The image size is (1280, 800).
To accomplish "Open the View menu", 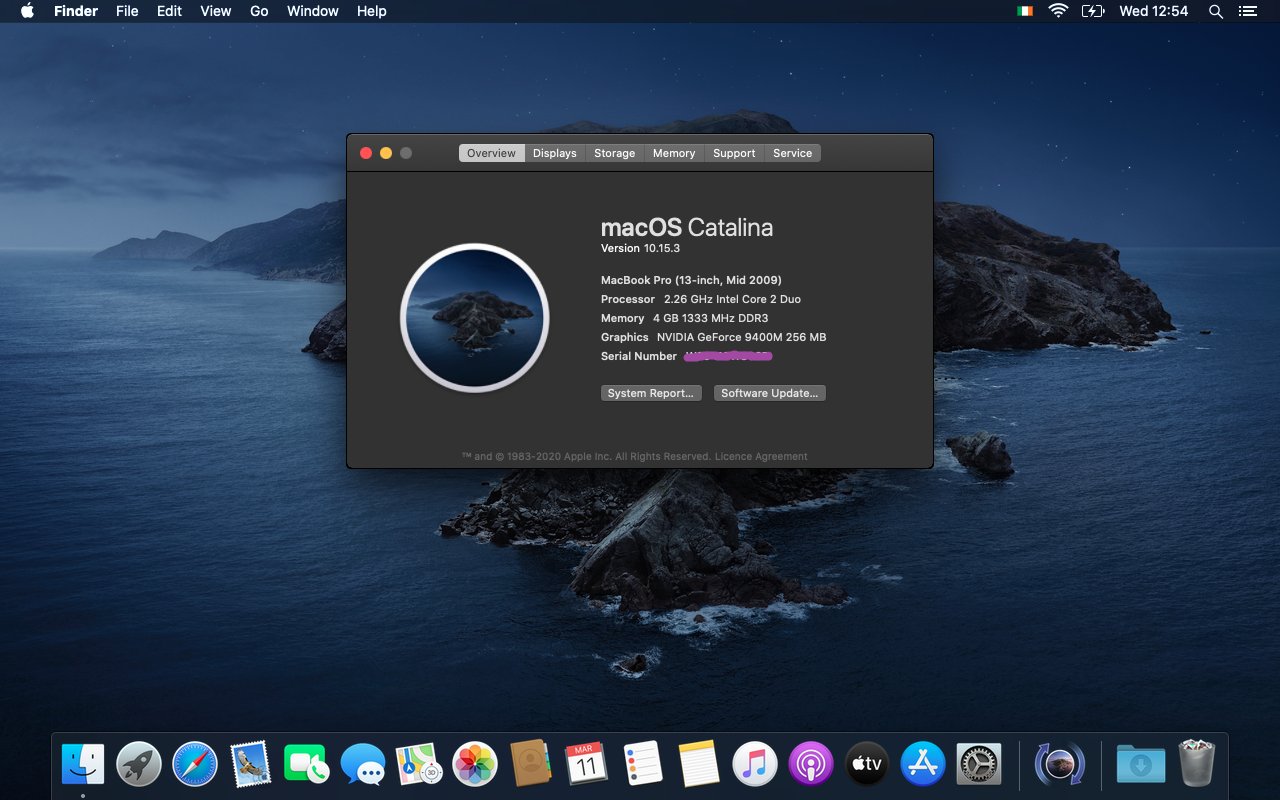I will 215,11.
